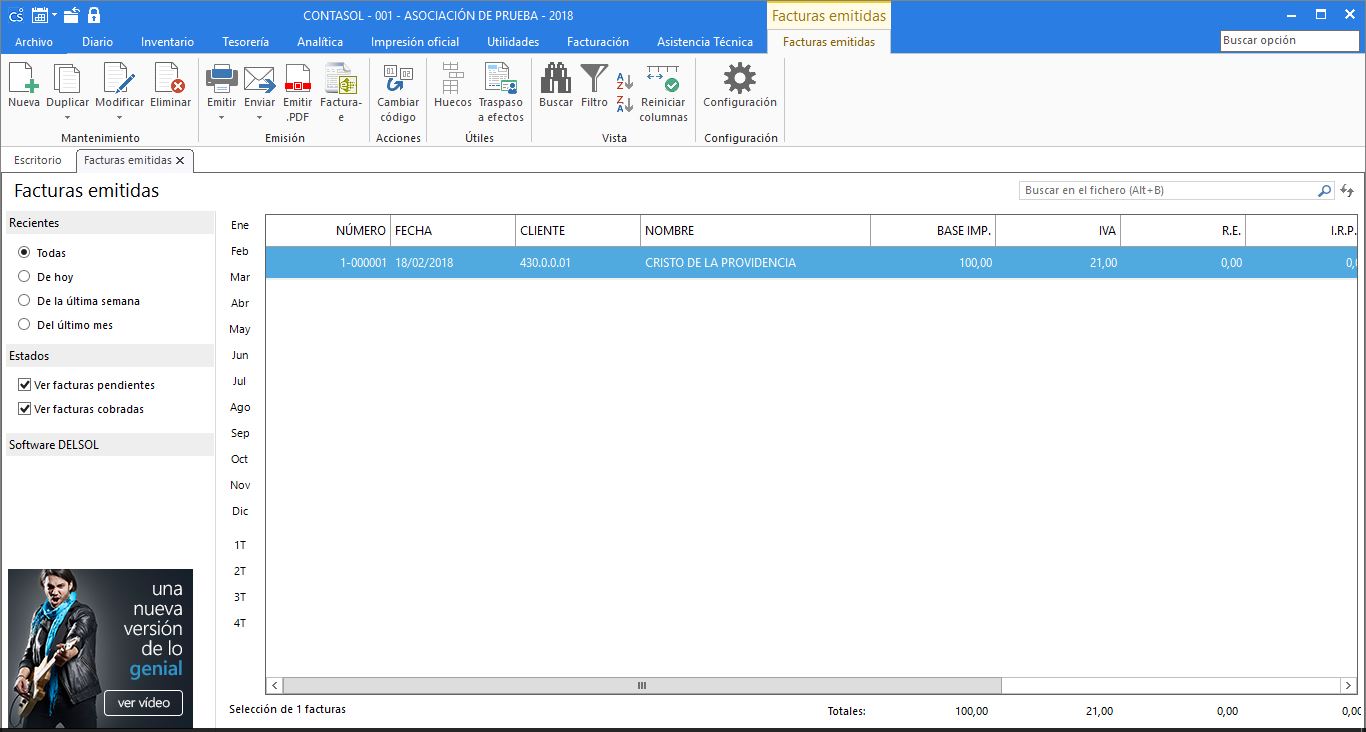Image resolution: width=1366 pixels, height=732 pixels.
Task: Open the Analítica ribbon tab
Action: (320, 42)
